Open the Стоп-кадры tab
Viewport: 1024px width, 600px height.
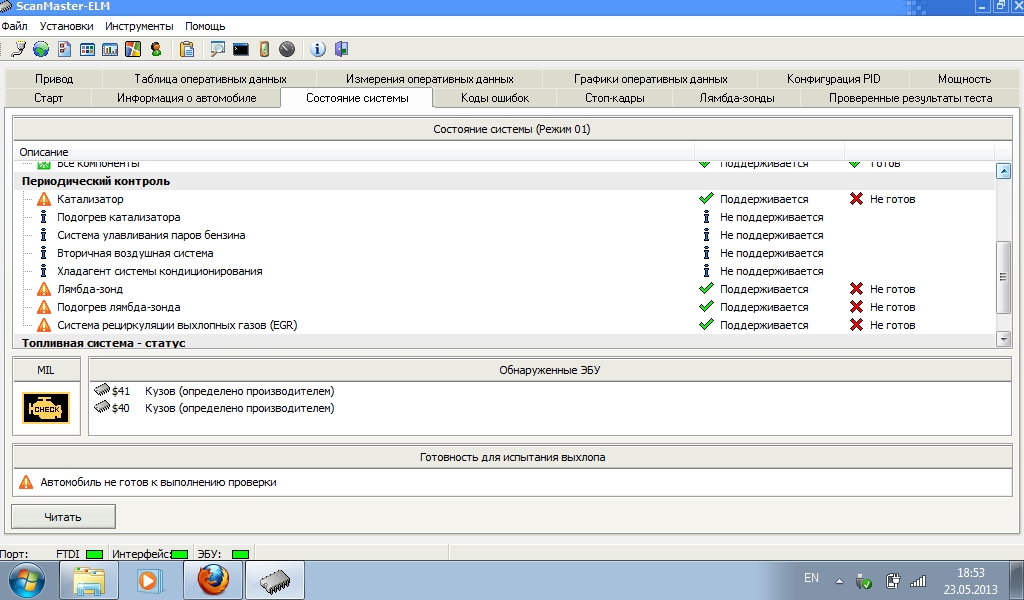click(614, 98)
